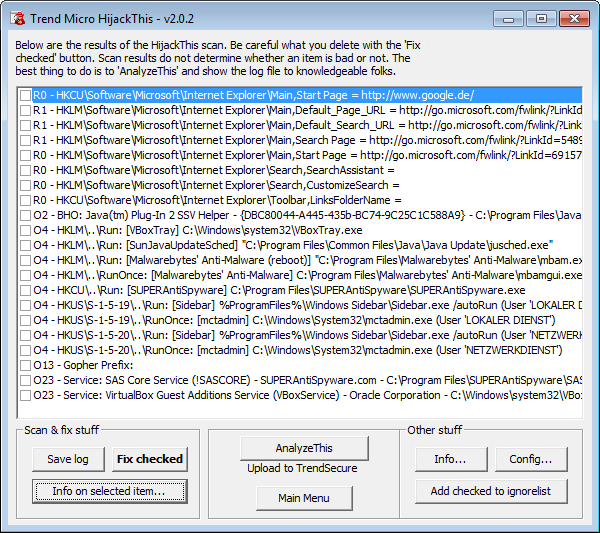This screenshot has height=533, width=600.
Task: Click the AnalyzeThis button
Action: click(x=304, y=448)
